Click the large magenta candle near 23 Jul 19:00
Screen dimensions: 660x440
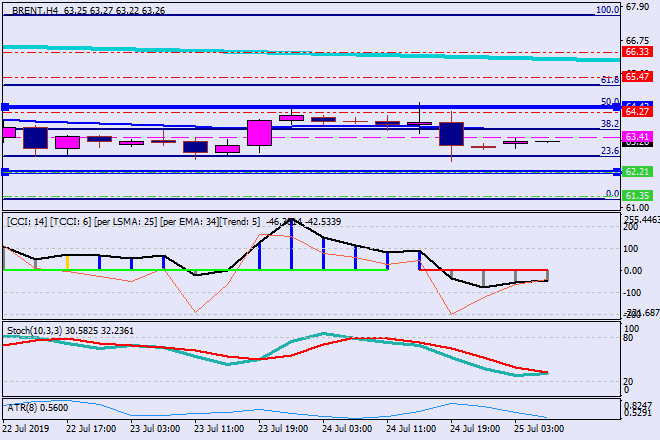pos(259,134)
